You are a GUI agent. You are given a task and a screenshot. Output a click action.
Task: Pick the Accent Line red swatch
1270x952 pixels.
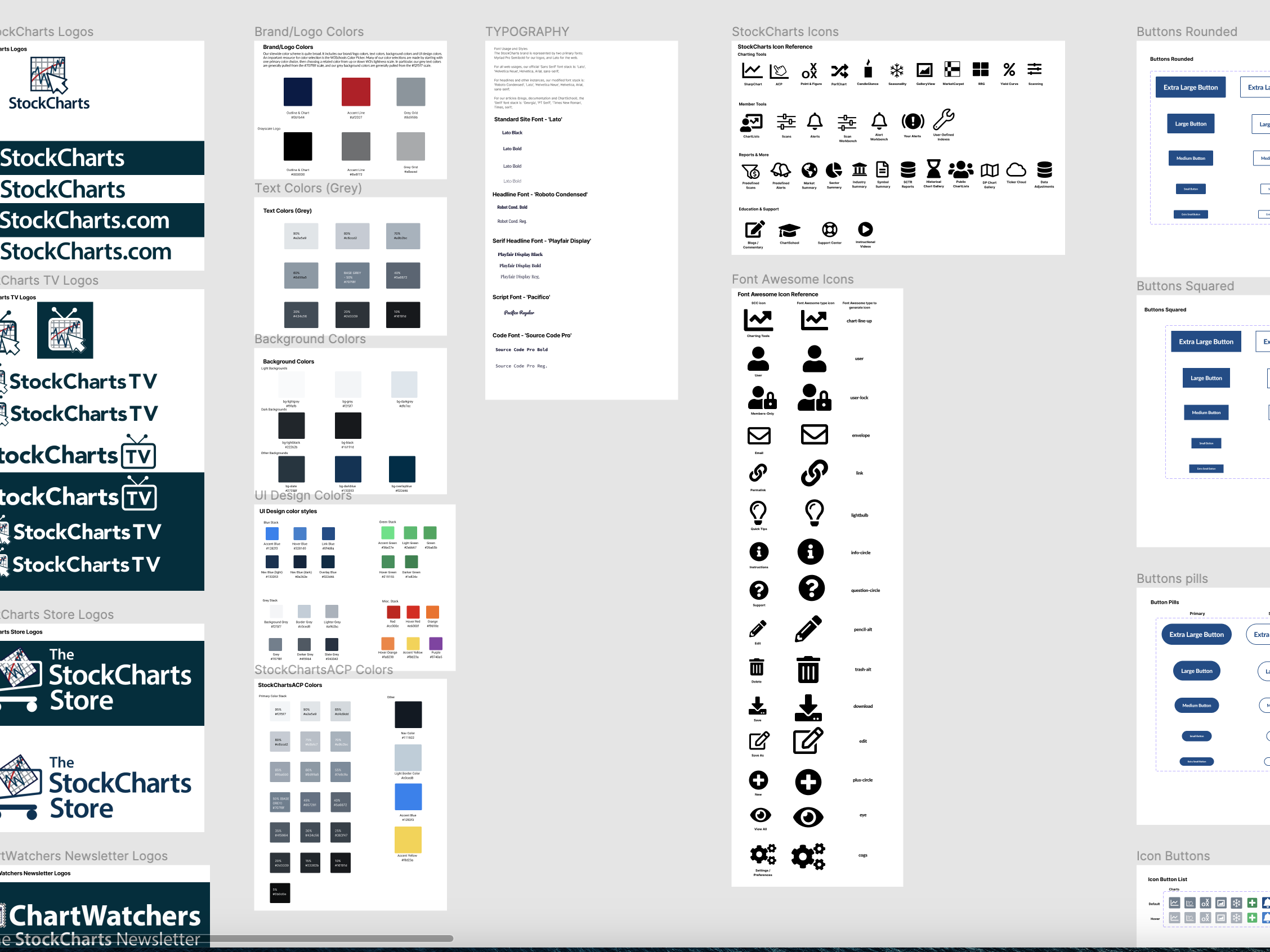coord(356,92)
